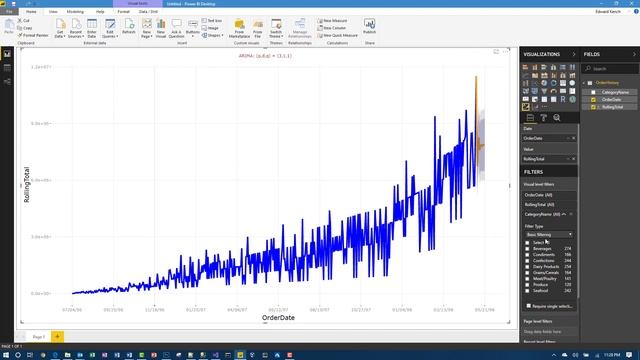
Task: Select the R script visual icon
Action: pyautogui.click(x=563, y=99)
